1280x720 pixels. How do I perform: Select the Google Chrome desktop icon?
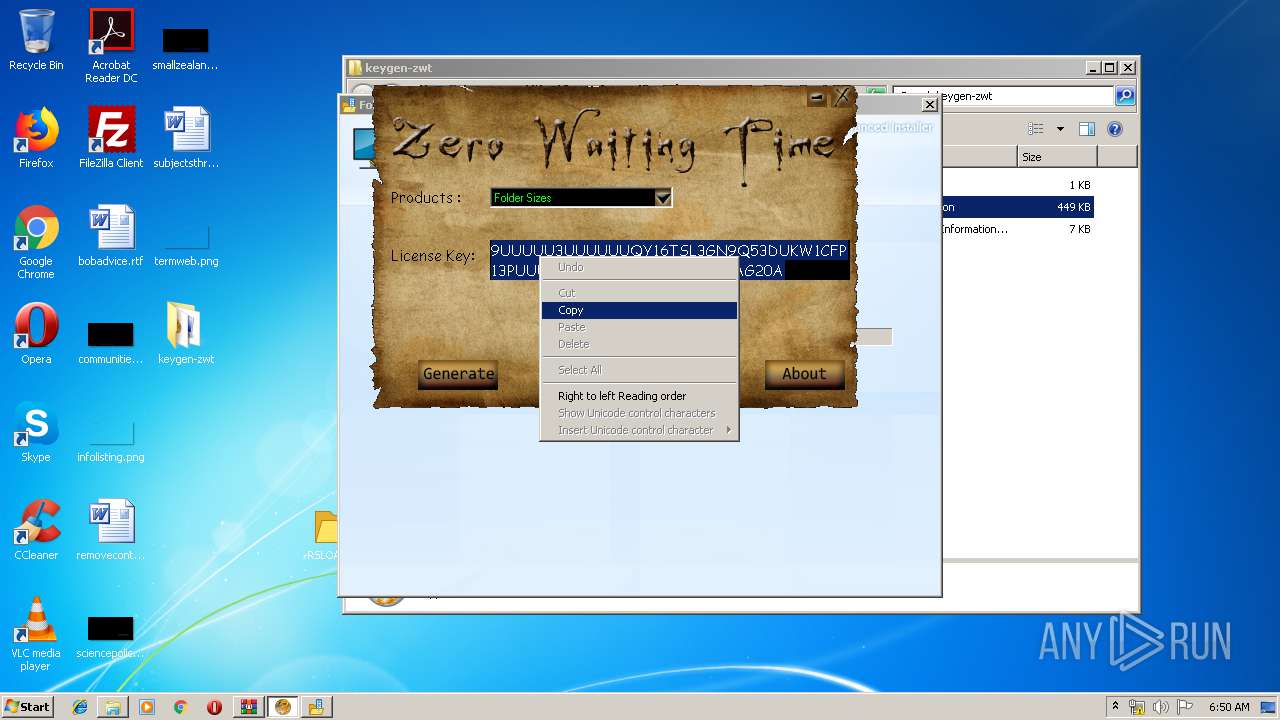pos(36,243)
